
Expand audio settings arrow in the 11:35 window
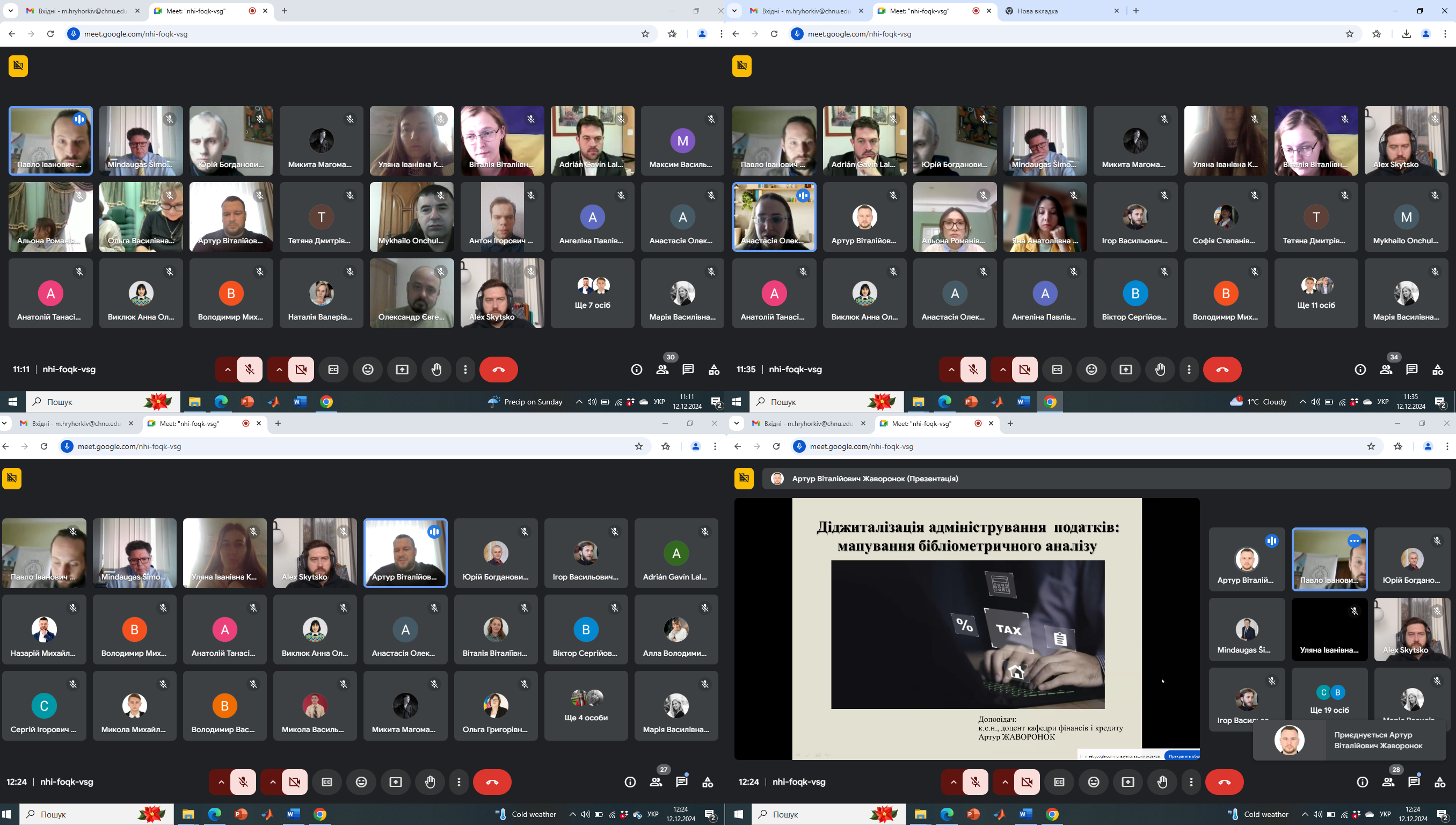click(951, 370)
